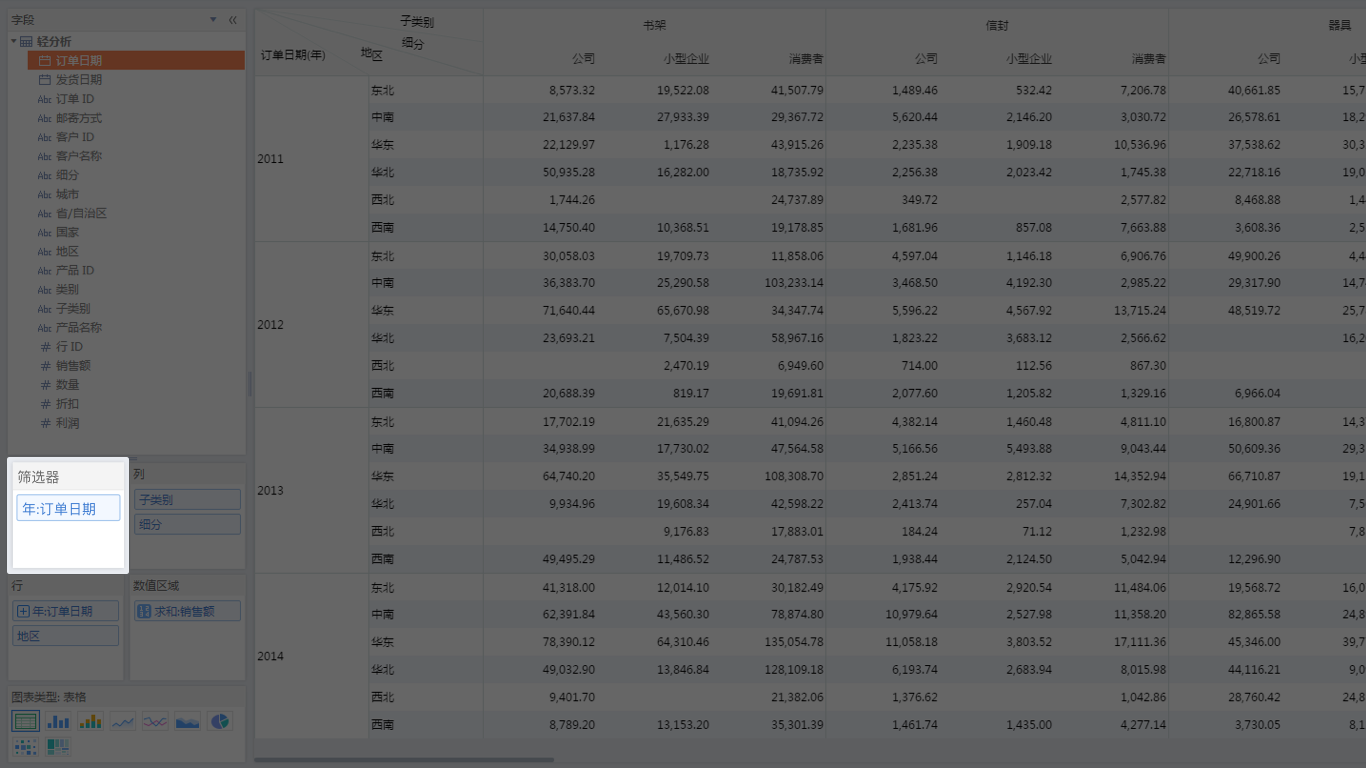Click the horizontal scrollbar under the table
This screenshot has width=1366, height=768.
[x=404, y=760]
